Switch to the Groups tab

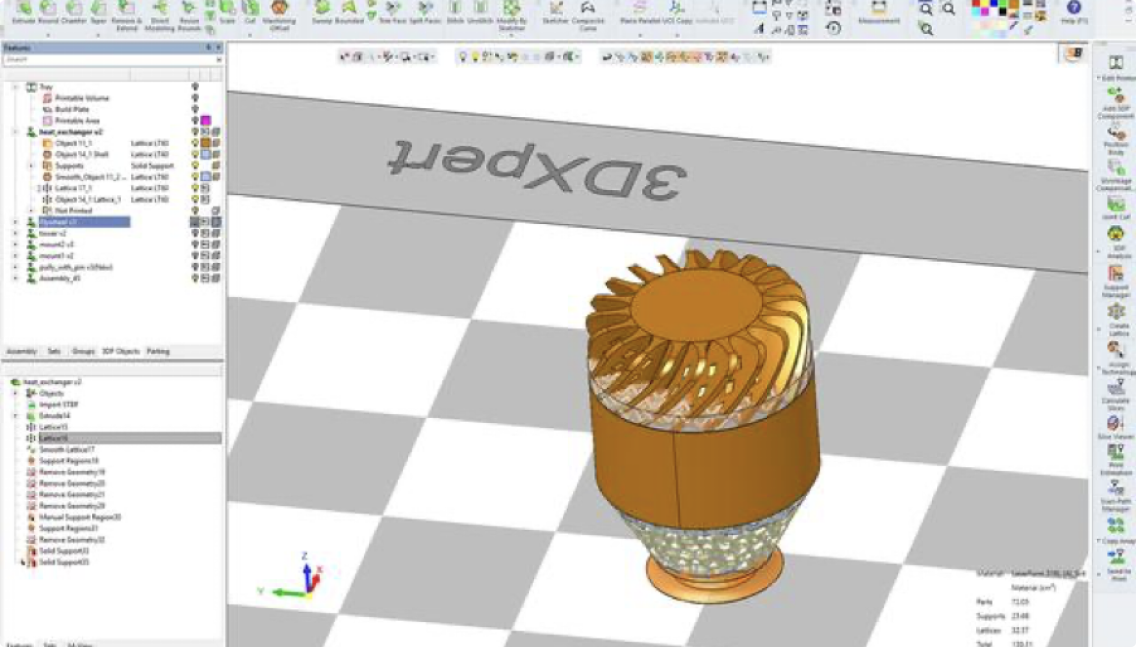tap(83, 351)
